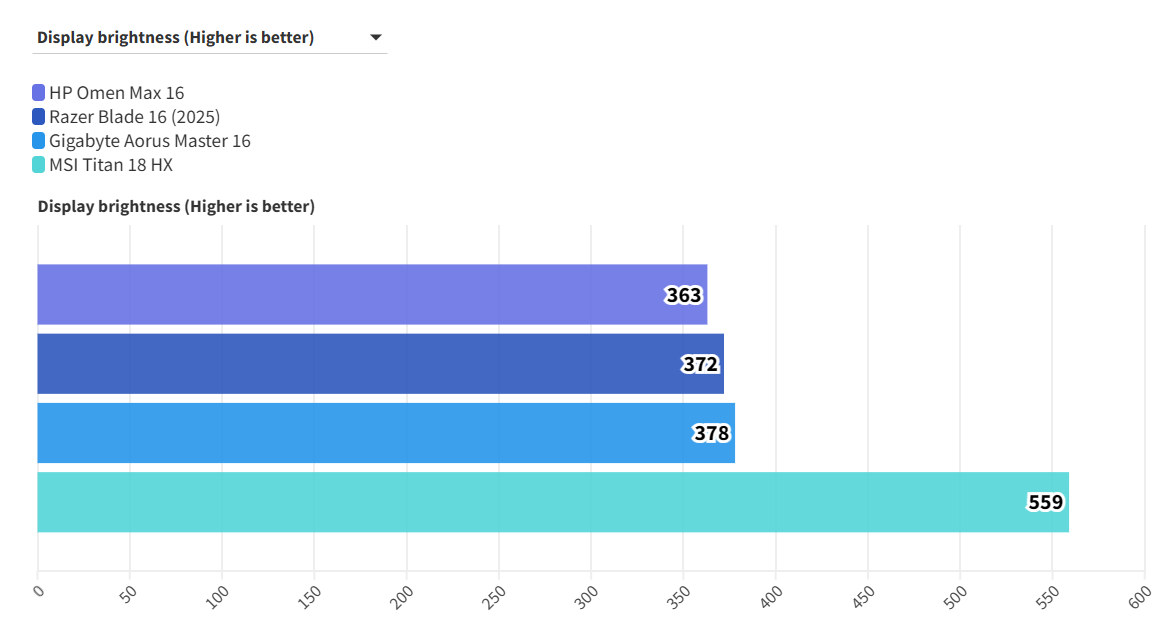Toggle Razer Blade 16 (2025) legend label
Image resolution: width=1175 pixels, height=627 pixels.
pyautogui.click(x=134, y=117)
